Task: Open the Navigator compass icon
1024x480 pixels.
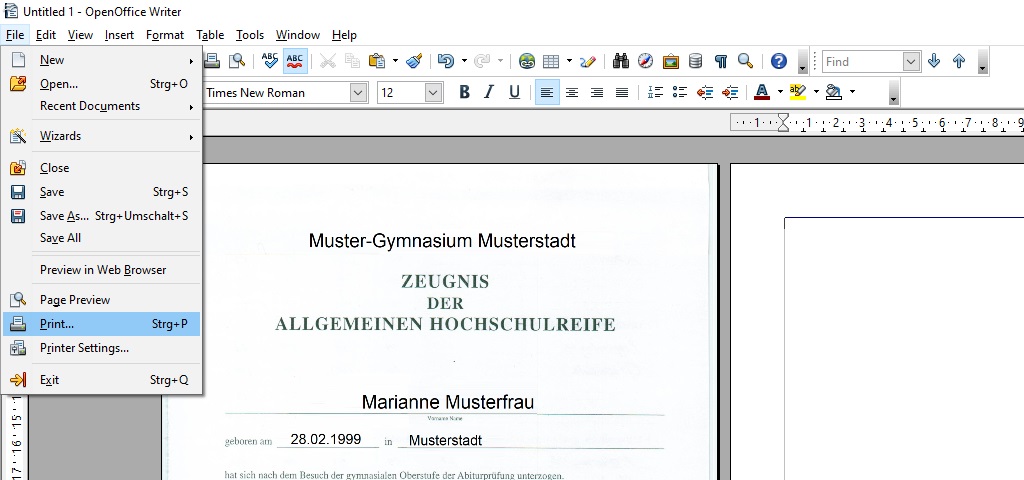Action: tap(646, 61)
